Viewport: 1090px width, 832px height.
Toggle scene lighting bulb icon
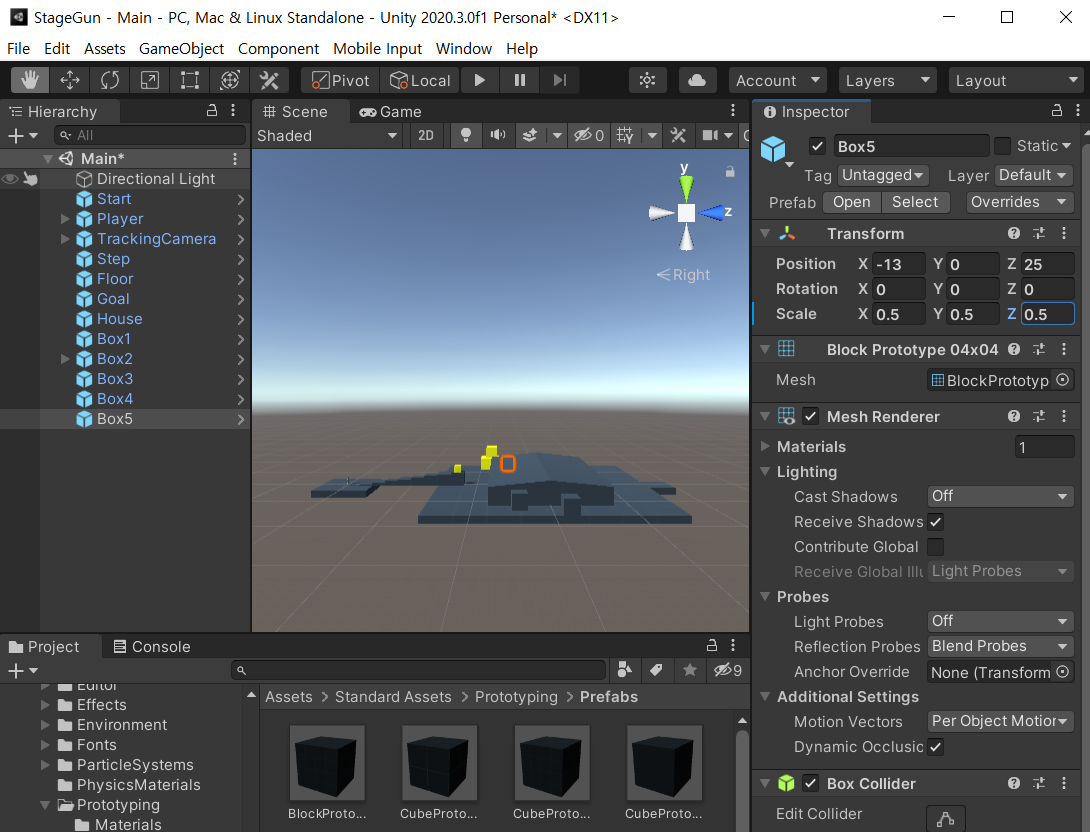466,136
